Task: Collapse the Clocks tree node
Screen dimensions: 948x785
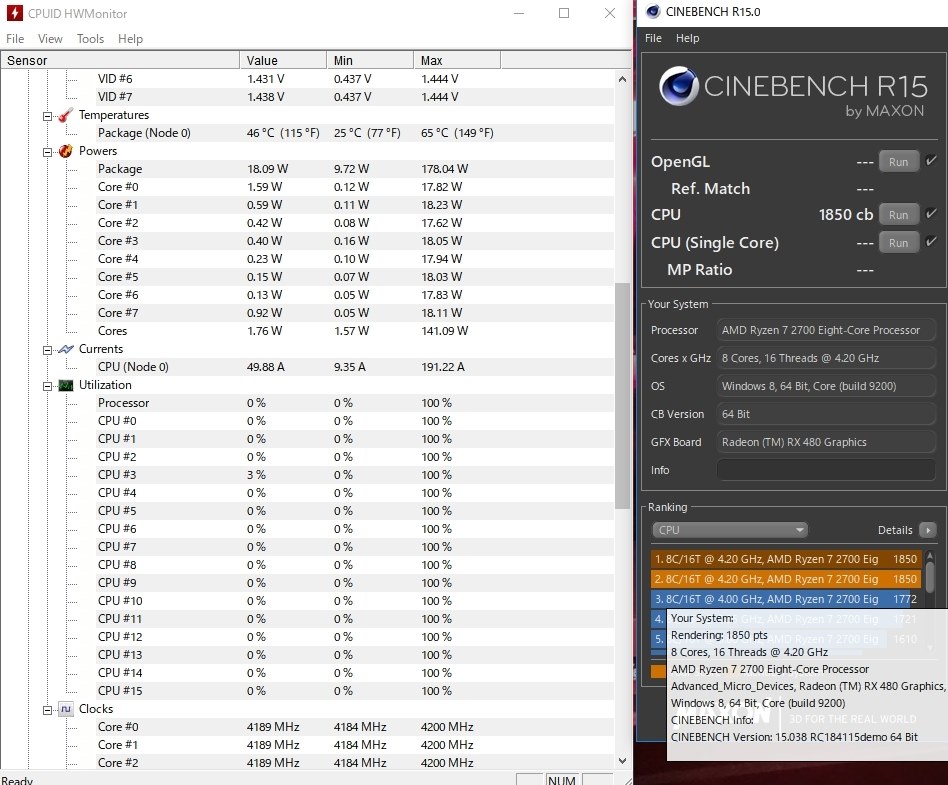Action: click(x=47, y=710)
